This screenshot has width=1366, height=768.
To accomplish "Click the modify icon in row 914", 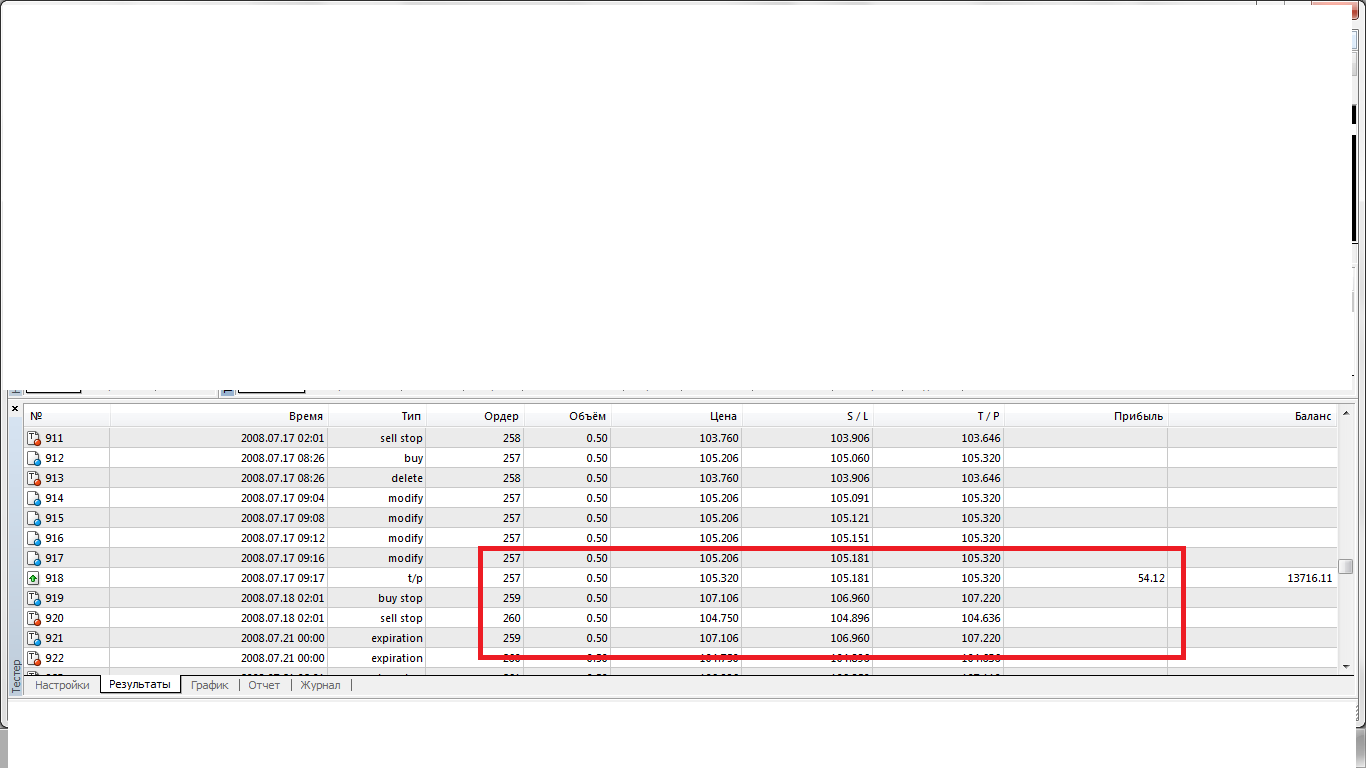I will [x=33, y=498].
